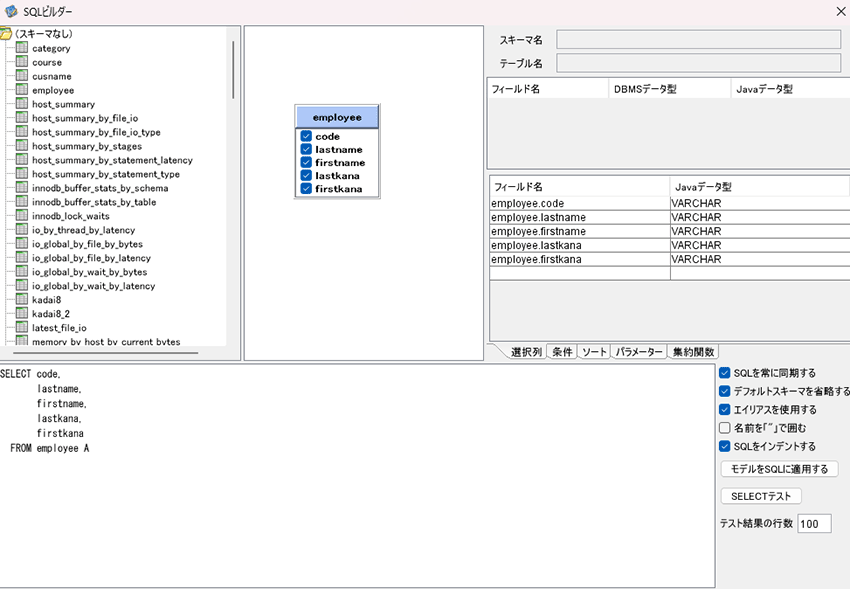
Task: Click the host_summary_by_file_io_type table icon
Action: point(22,132)
